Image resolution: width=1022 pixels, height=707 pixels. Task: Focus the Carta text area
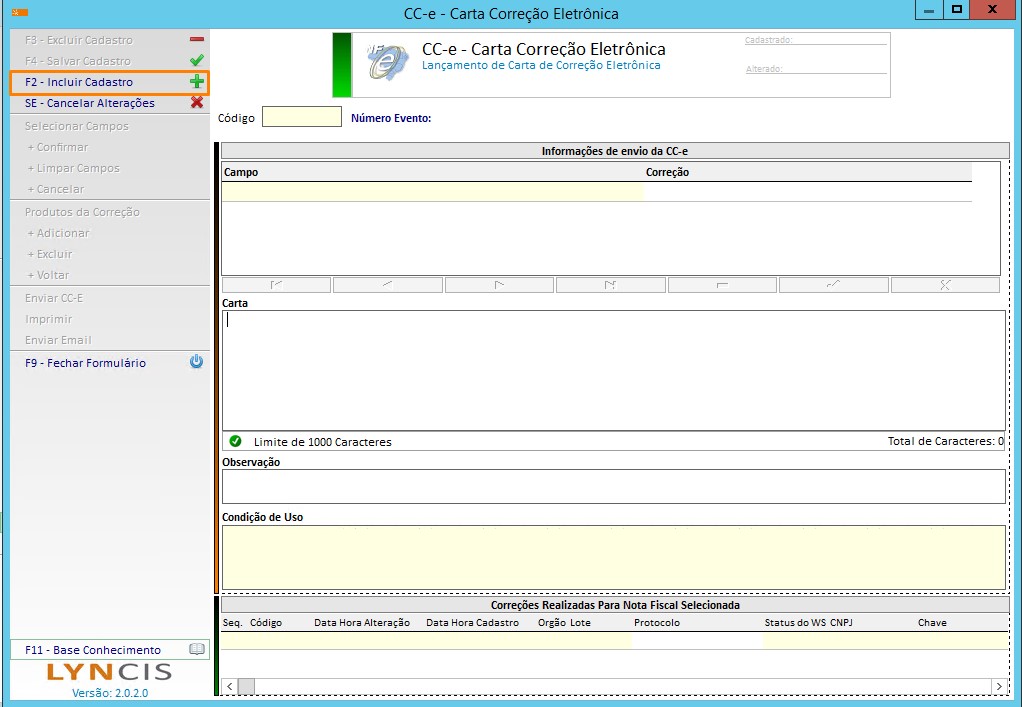pos(612,369)
